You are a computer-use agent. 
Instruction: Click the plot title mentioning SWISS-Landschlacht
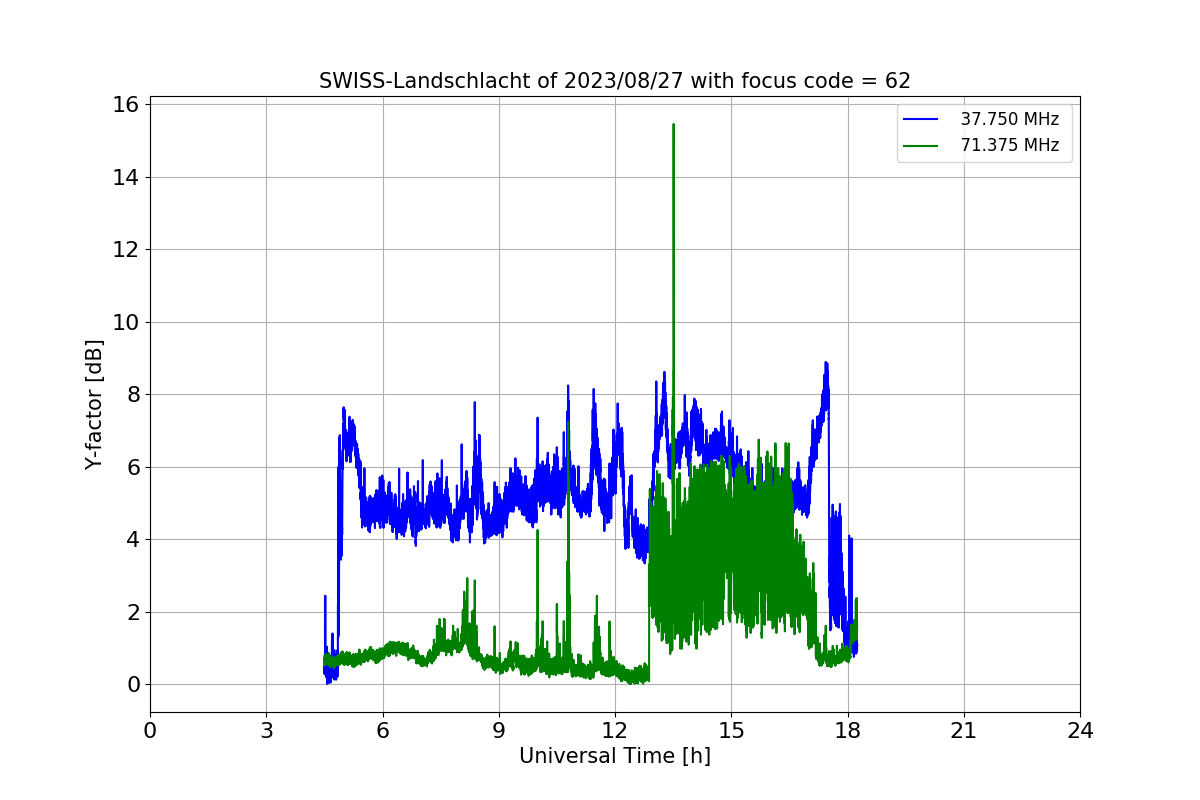(615, 81)
